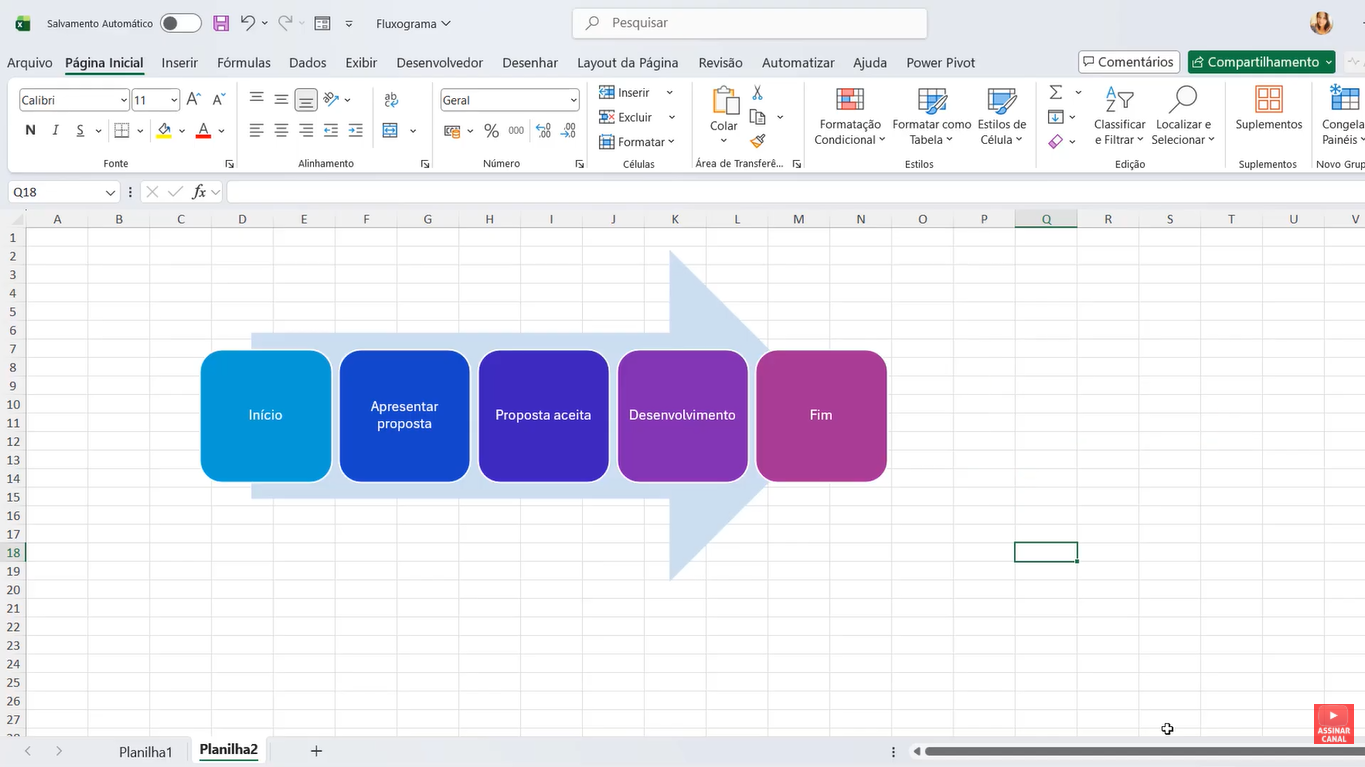
Task: Select the Planilha1 sheet tab
Action: coord(146,752)
